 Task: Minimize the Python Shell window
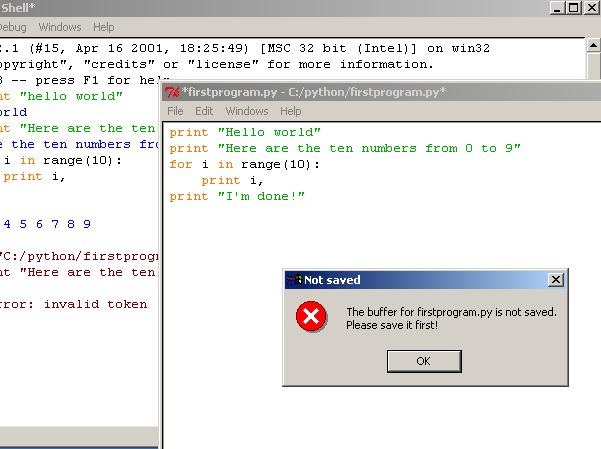556,7
